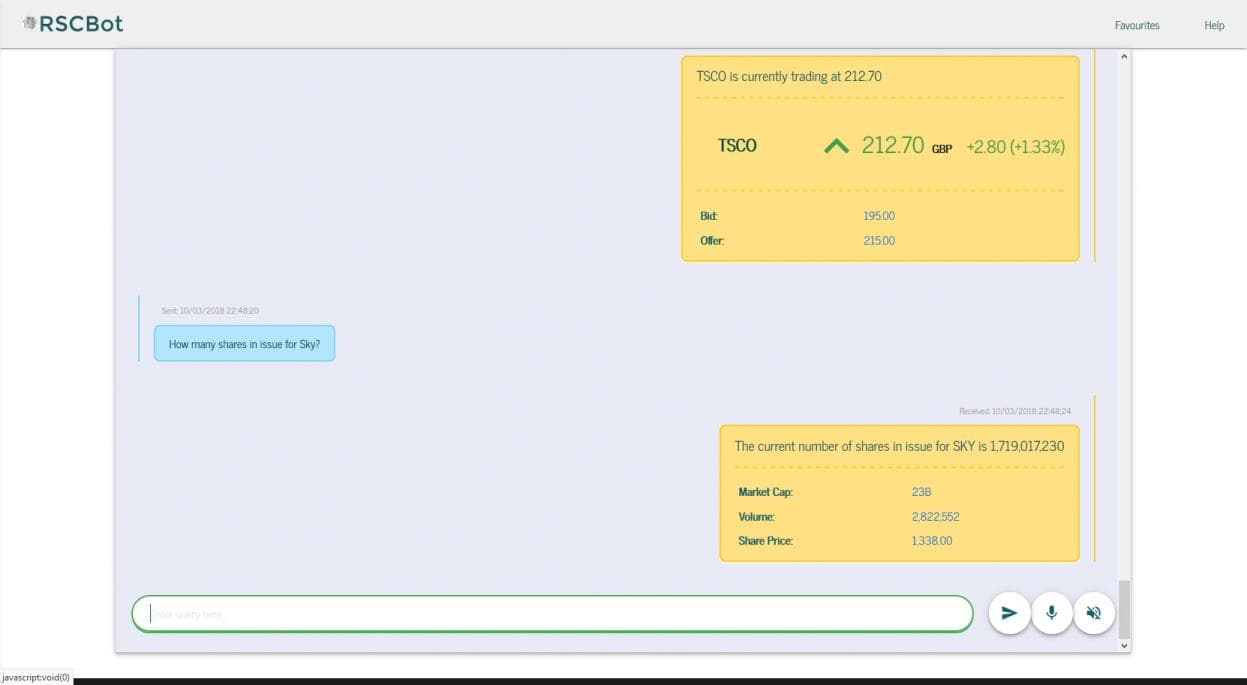Screen dimensions: 1247x685
Task: Click the Received 10/03/2018 22:48:24 timestamp
Action: click(1015, 411)
